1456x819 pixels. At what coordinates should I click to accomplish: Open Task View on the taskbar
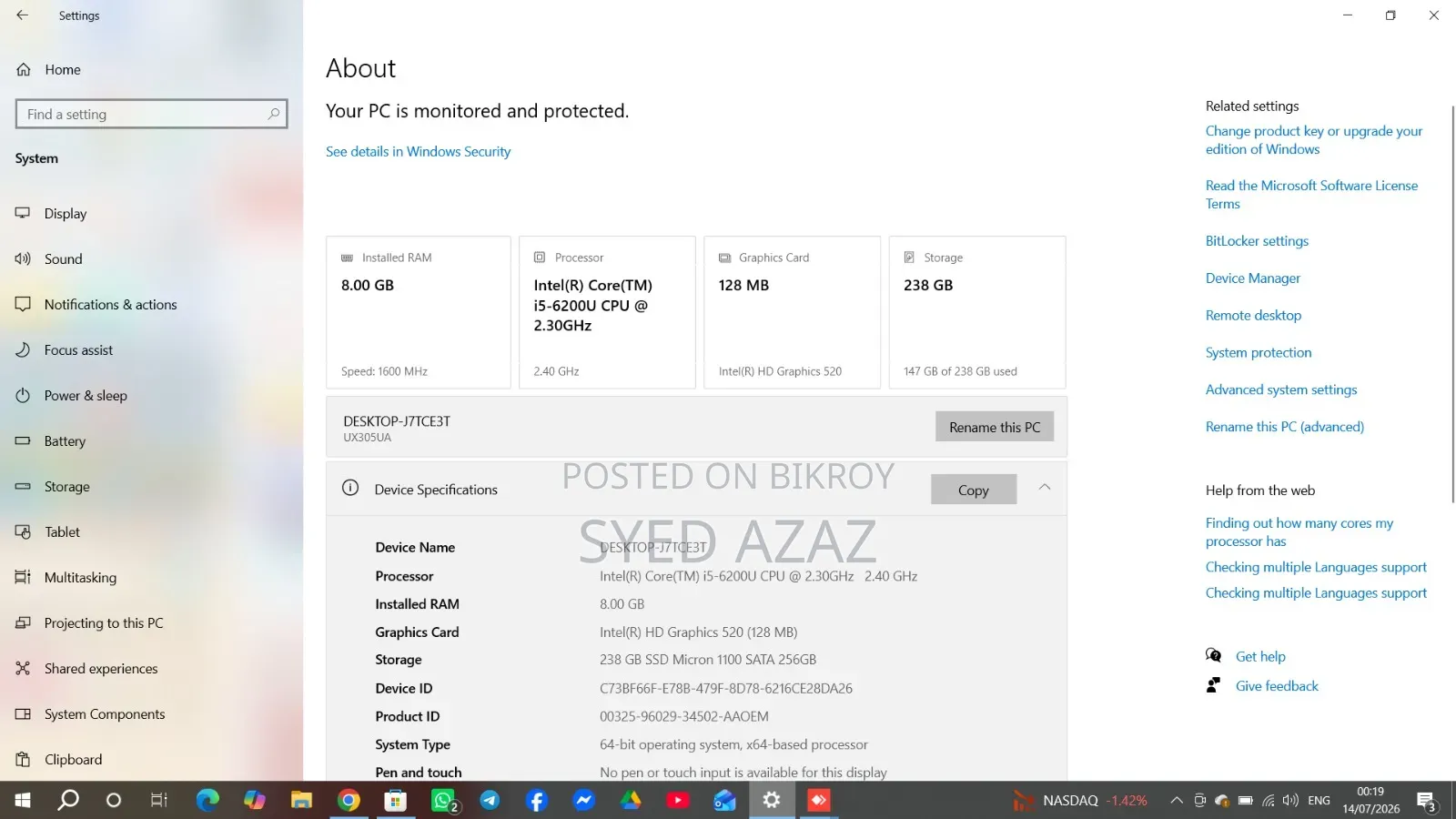(x=159, y=801)
